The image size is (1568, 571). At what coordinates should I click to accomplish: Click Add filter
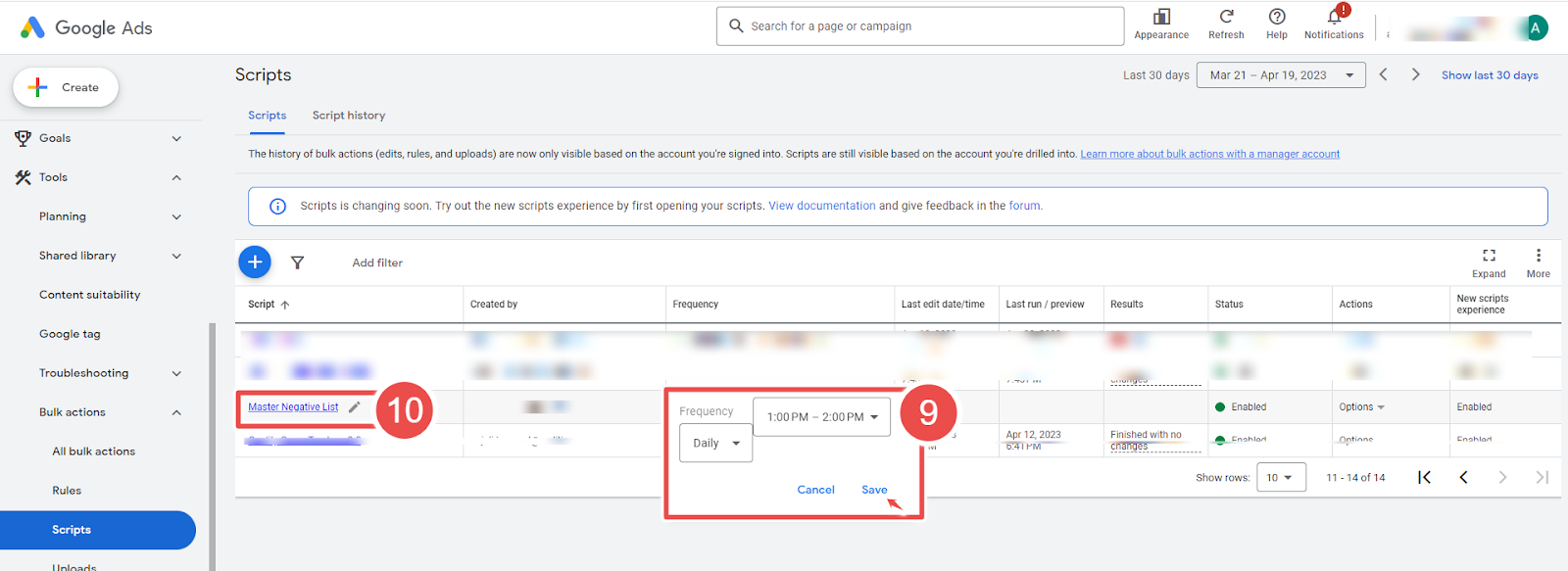pos(377,262)
